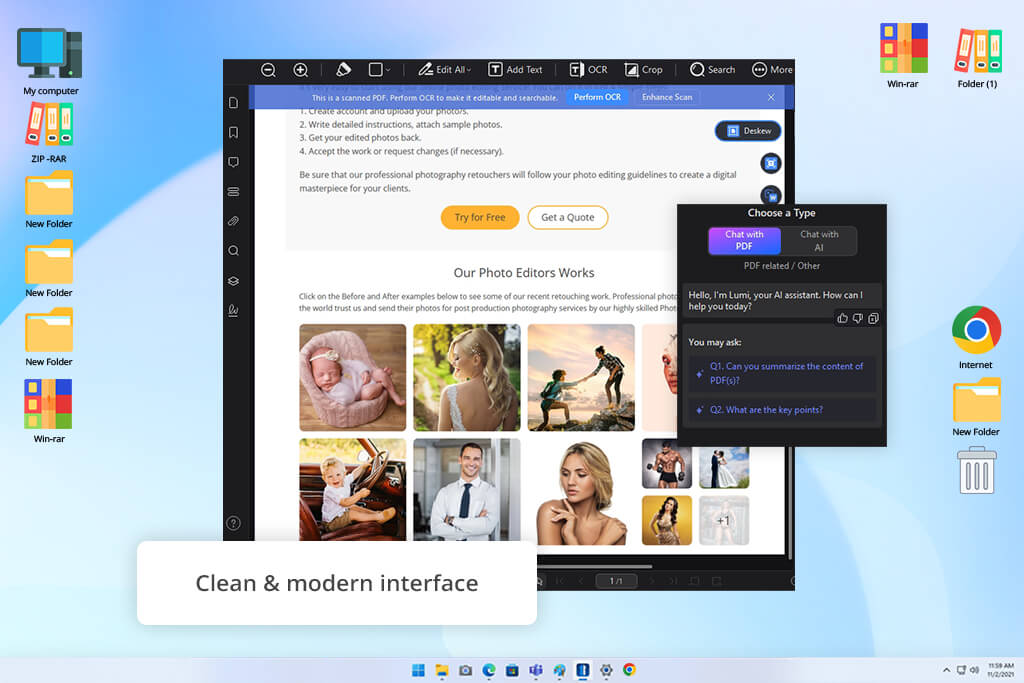Open Folder (1) desktop icon
The image size is (1024, 683).
click(978, 57)
